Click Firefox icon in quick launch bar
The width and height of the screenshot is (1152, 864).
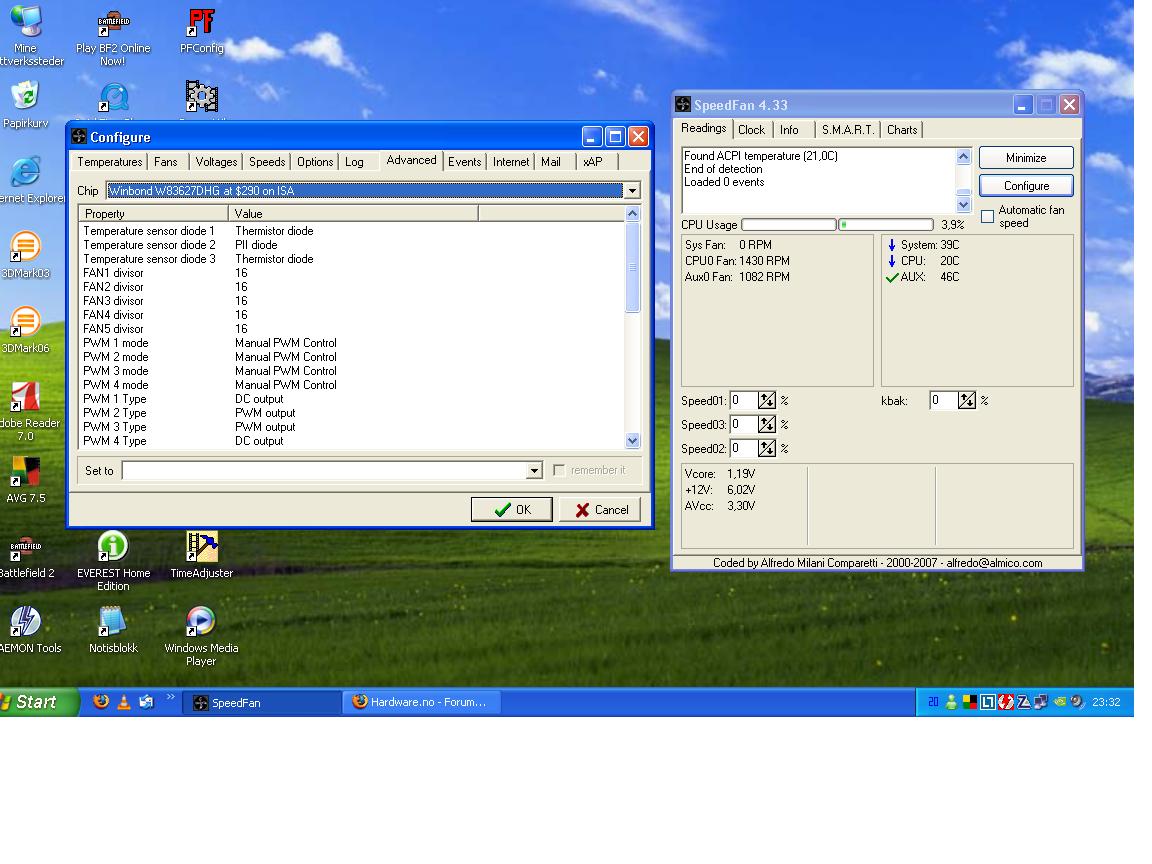point(101,702)
